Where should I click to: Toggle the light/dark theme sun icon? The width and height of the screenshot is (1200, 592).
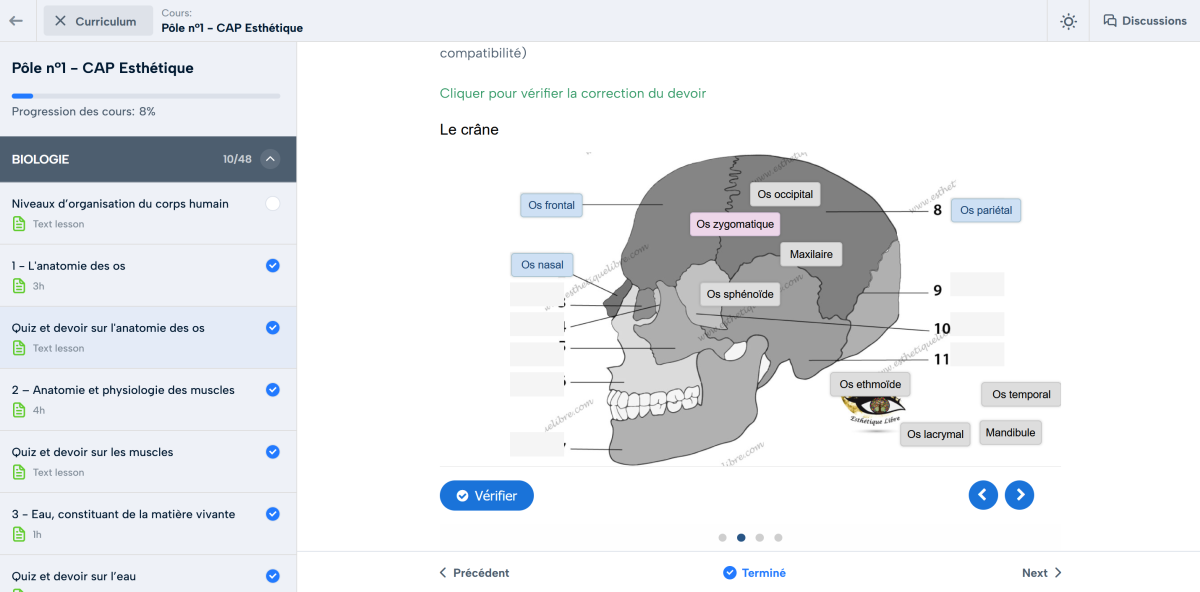(1068, 21)
